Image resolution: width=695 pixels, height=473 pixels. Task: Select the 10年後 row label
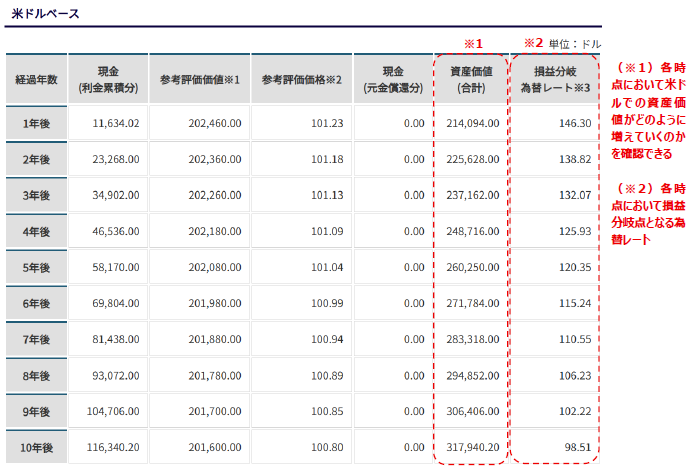coord(36,448)
